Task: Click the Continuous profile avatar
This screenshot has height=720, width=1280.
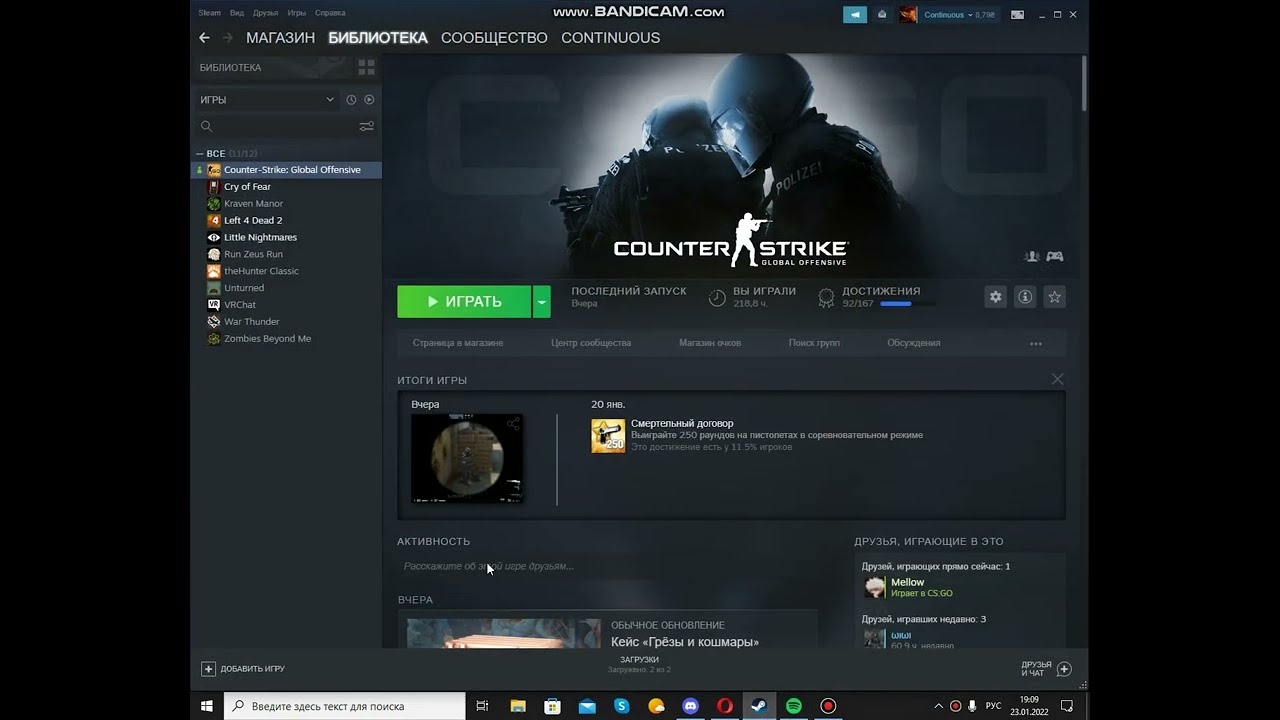Action: (908, 15)
